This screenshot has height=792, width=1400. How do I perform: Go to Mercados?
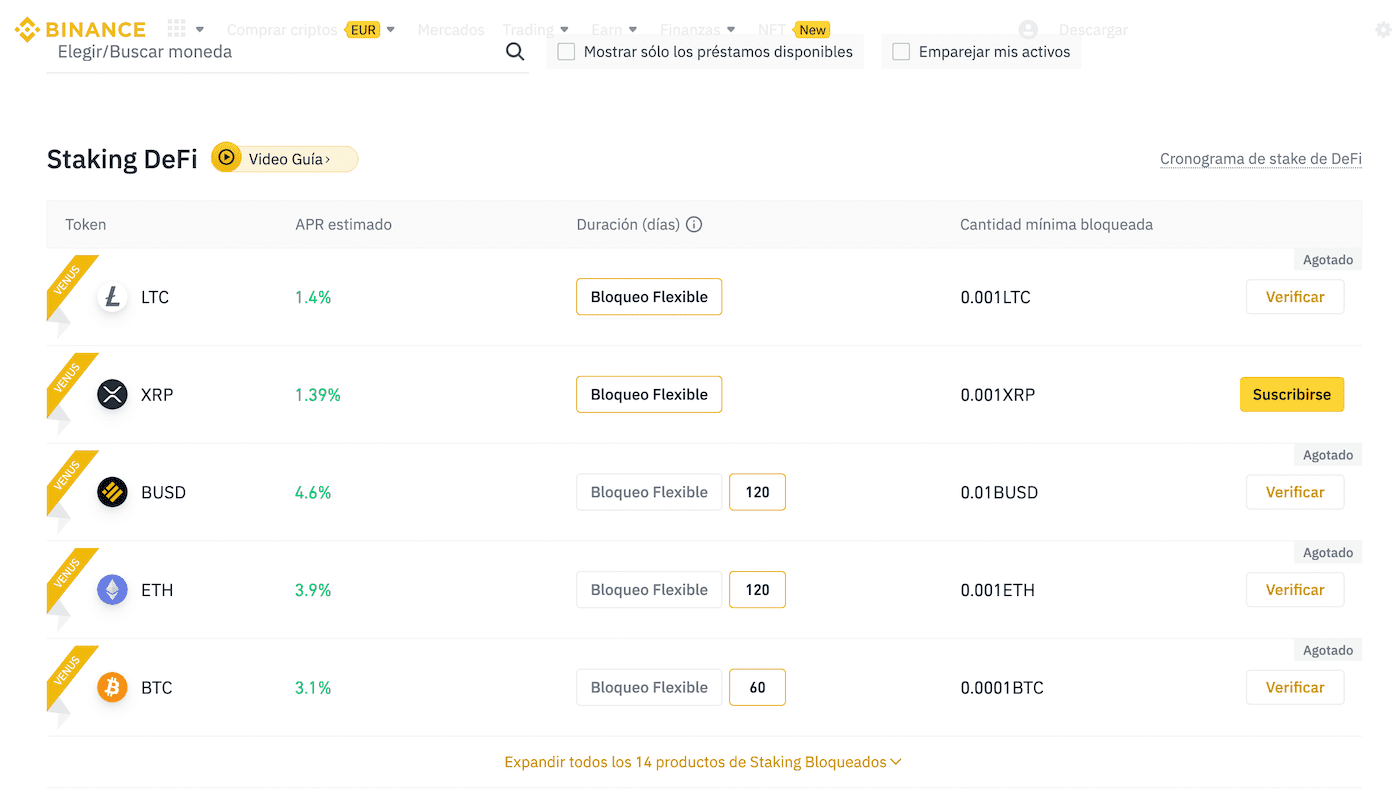click(x=451, y=30)
